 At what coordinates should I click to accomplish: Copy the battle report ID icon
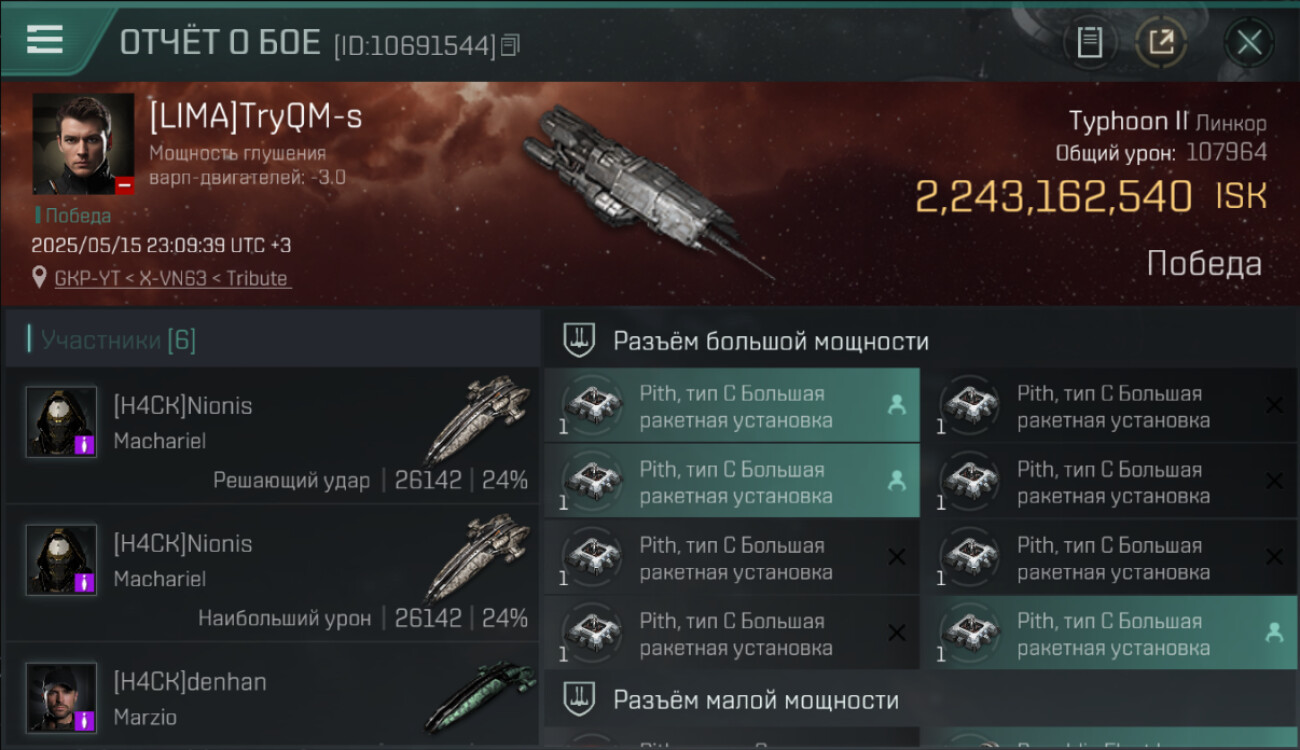[510, 45]
